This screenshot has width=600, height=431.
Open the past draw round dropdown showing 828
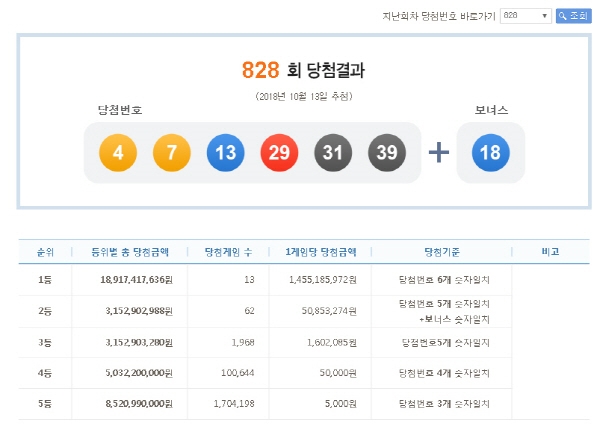[x=525, y=16]
